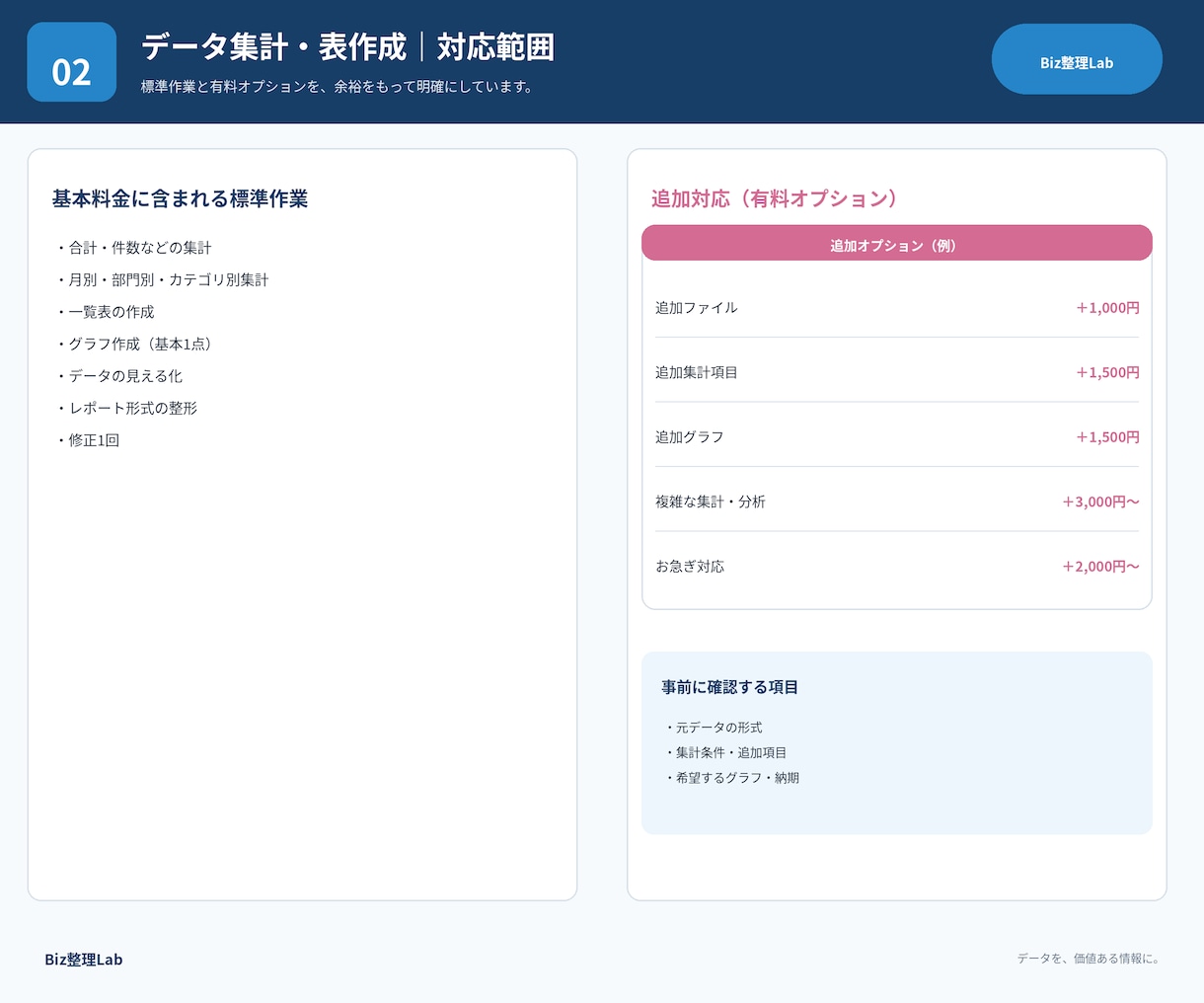Click the +2,000円〜 price
The image size is (1204, 1003).
(x=1100, y=567)
